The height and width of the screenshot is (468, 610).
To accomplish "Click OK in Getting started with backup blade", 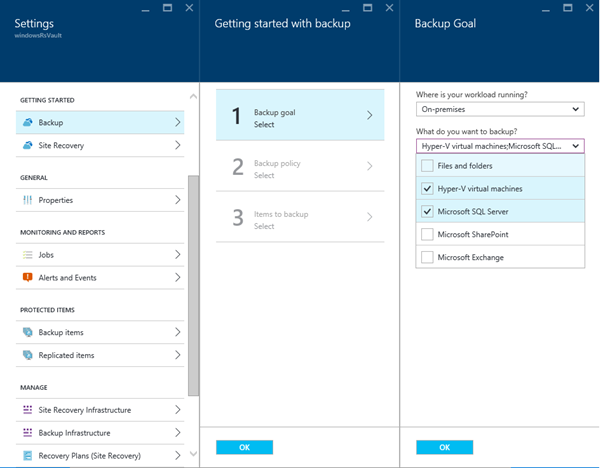I will point(244,447).
